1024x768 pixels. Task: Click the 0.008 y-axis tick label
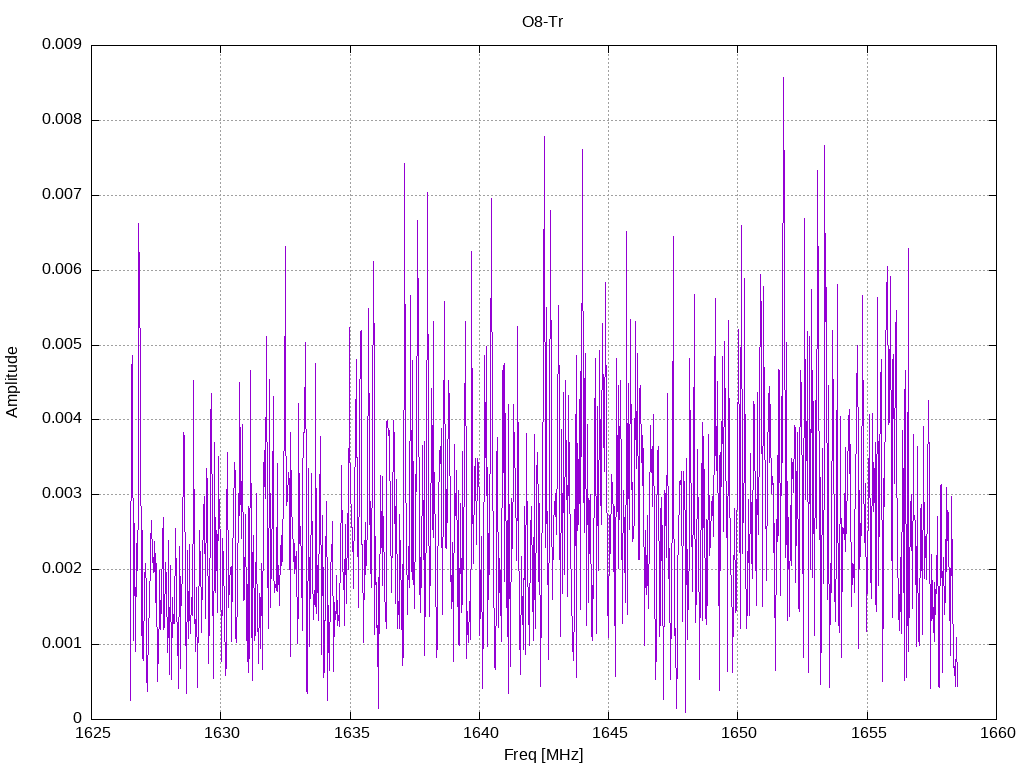click(x=62, y=120)
